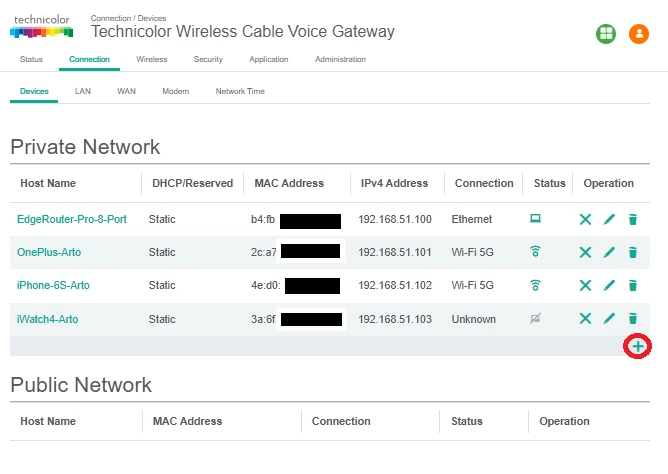Viewport: 668px width, 474px height.
Task: Click the pencil edit icon for iWatch4-Arto
Action: (609, 319)
